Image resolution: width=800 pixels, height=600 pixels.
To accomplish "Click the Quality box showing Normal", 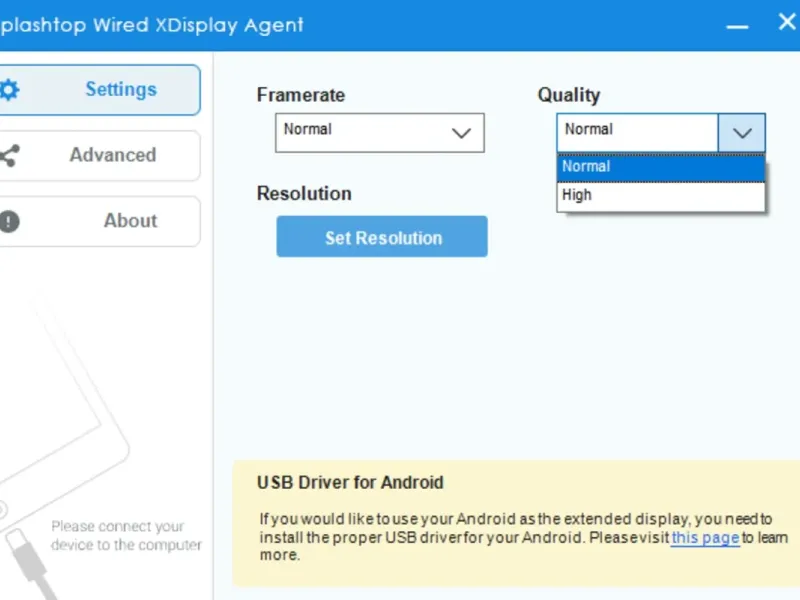I will pyautogui.click(x=637, y=133).
